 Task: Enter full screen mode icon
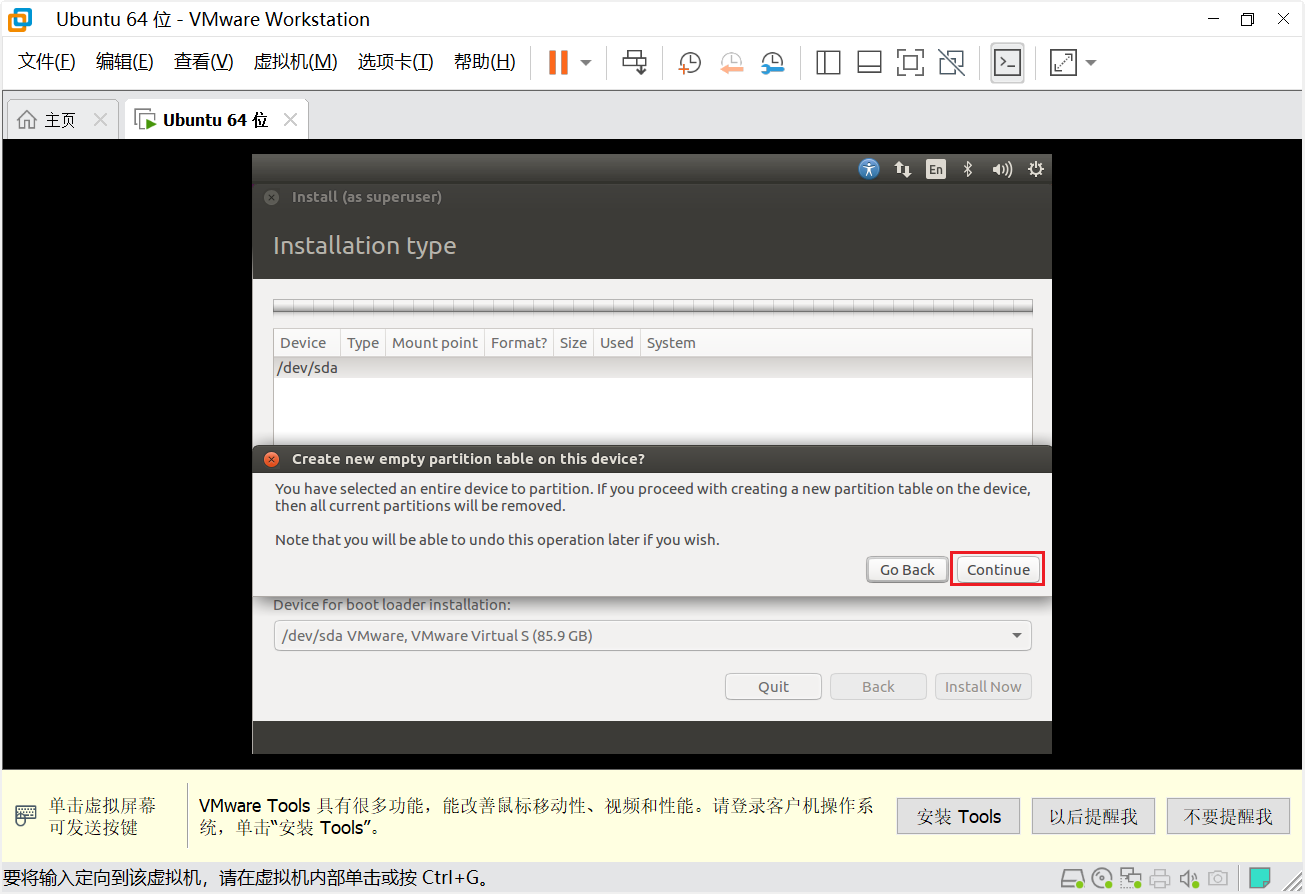click(x=910, y=63)
